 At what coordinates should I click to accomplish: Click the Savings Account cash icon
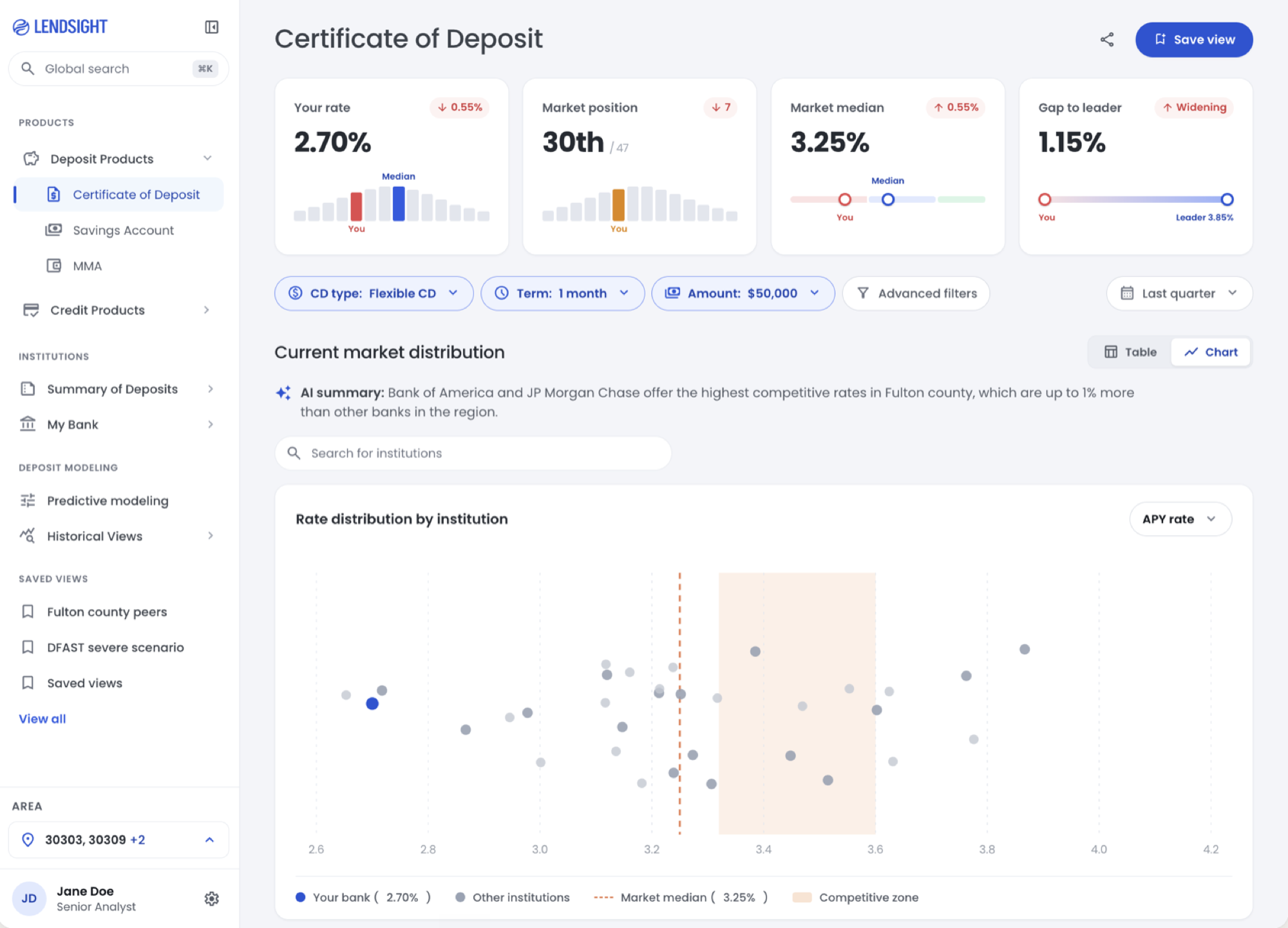[x=53, y=230]
